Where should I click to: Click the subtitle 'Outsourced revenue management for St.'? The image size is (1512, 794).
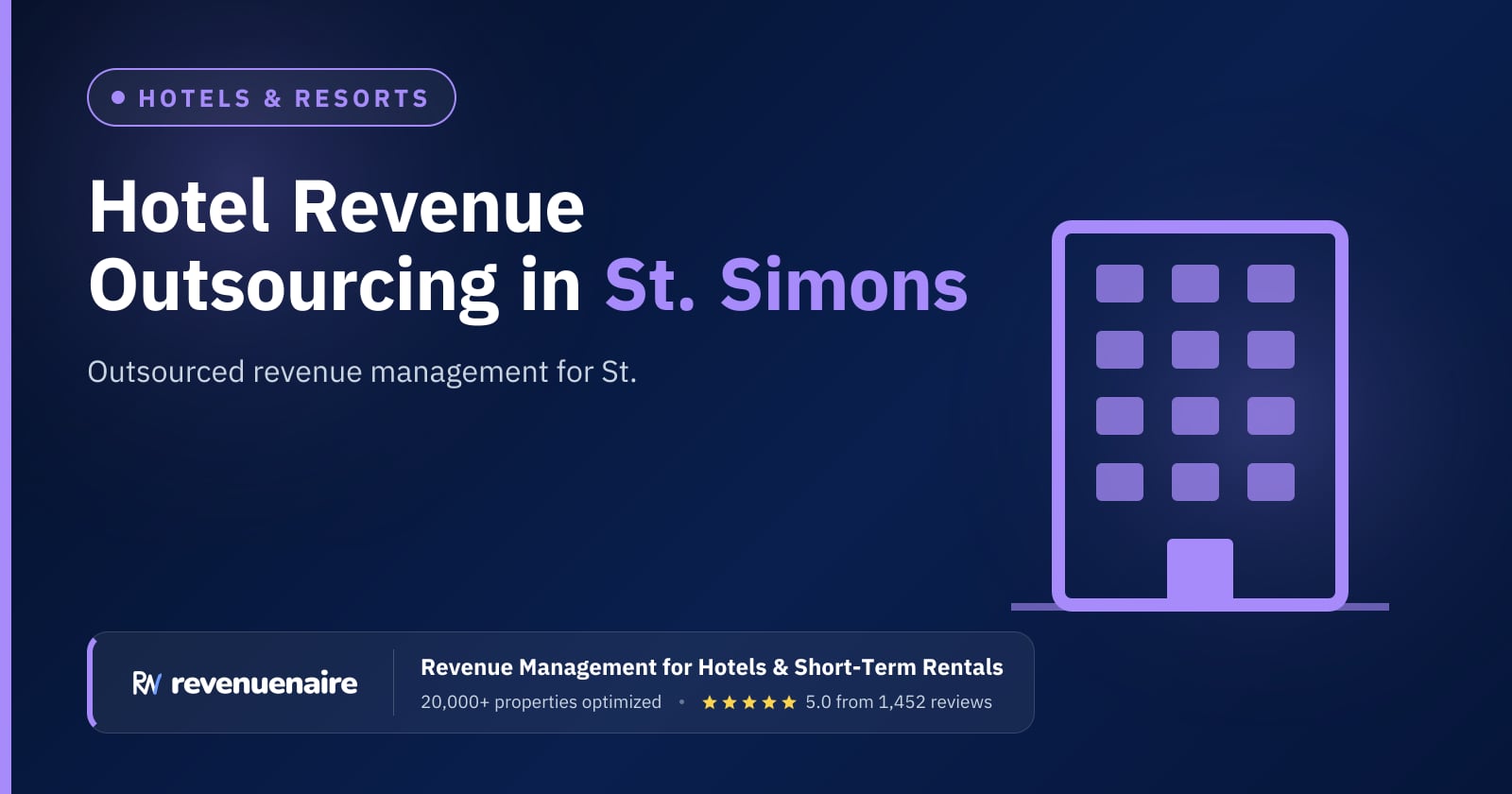[x=362, y=372]
